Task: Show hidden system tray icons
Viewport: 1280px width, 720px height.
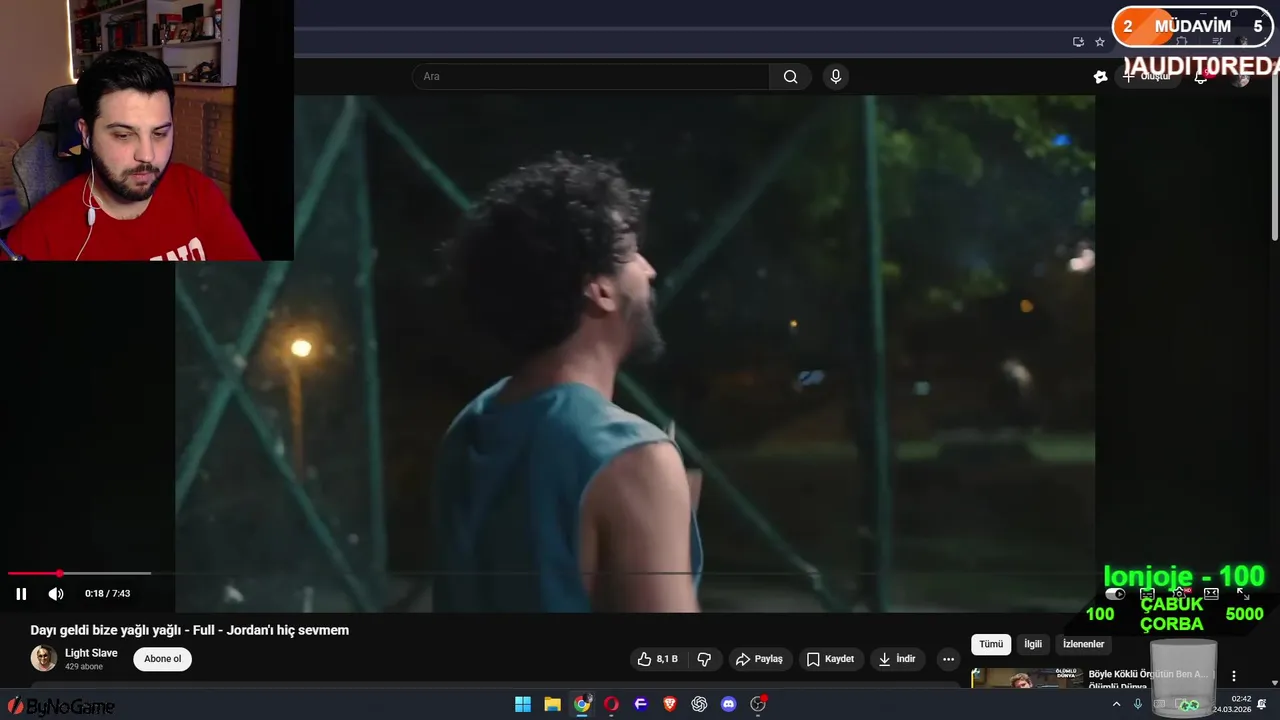Action: [1116, 704]
